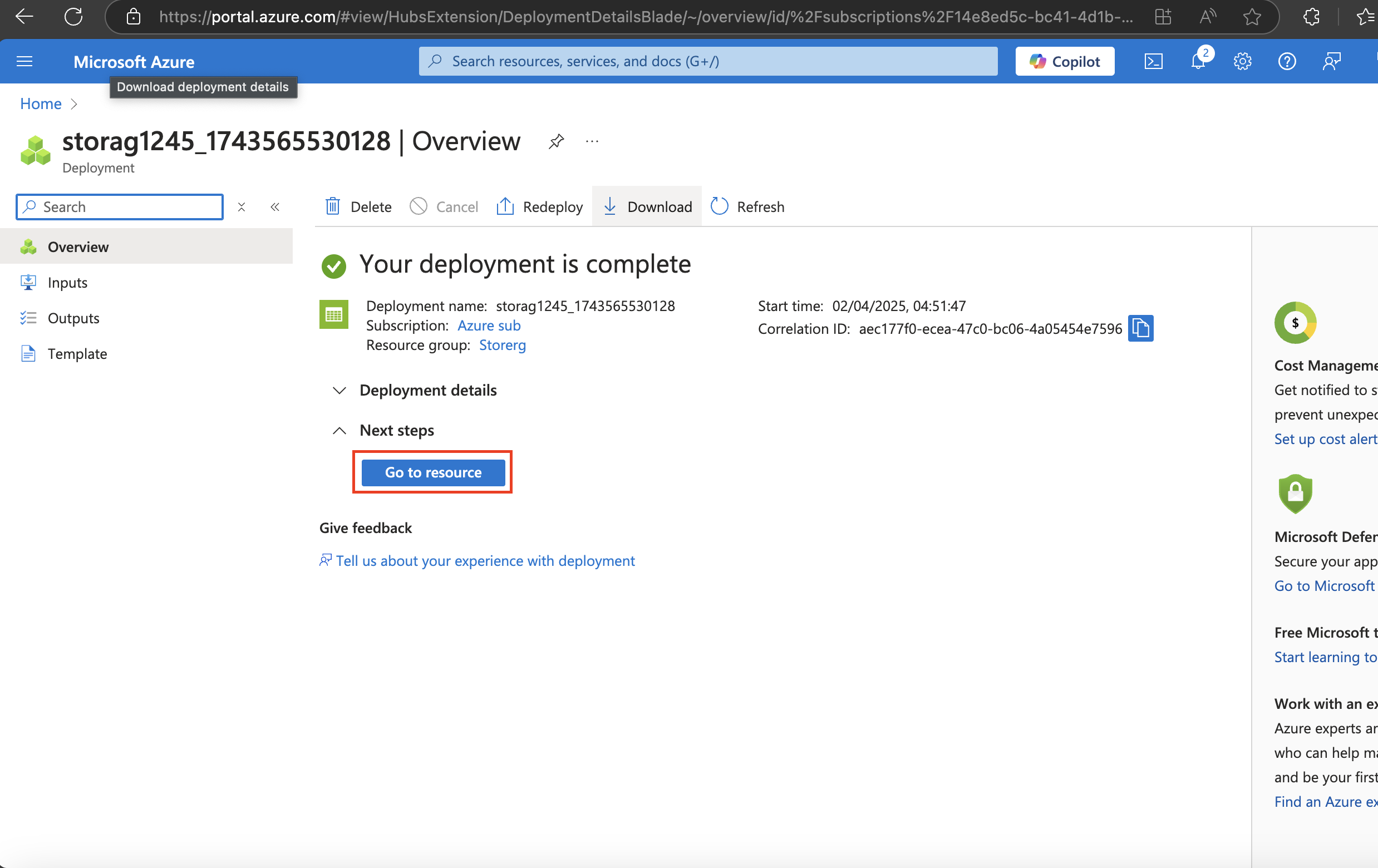Collapse Next steps section
Image resolution: width=1378 pixels, height=868 pixels.
click(x=383, y=430)
